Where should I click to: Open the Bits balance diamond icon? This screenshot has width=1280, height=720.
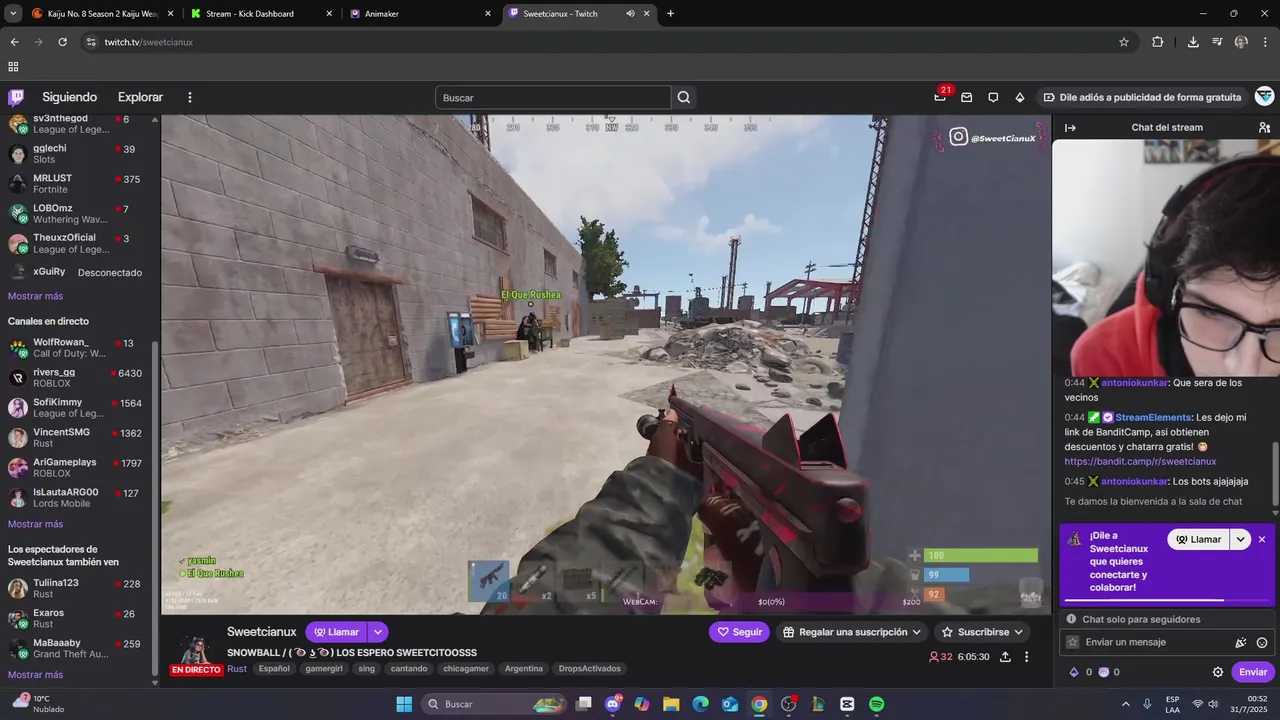pyautogui.click(x=1074, y=672)
